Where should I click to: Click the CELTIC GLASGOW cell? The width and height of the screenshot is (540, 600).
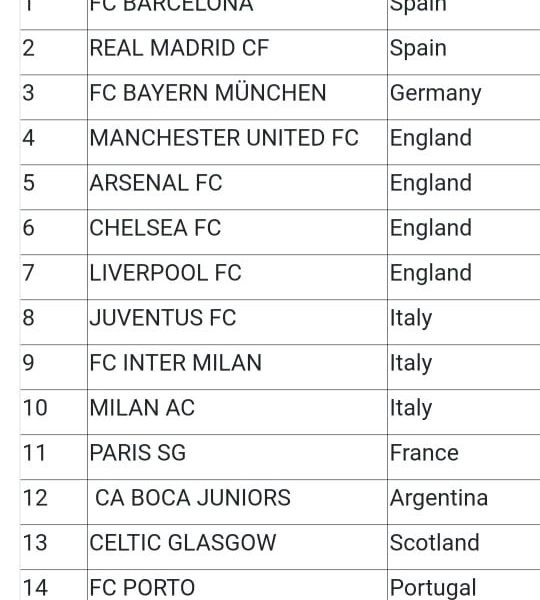pyautogui.click(x=237, y=547)
